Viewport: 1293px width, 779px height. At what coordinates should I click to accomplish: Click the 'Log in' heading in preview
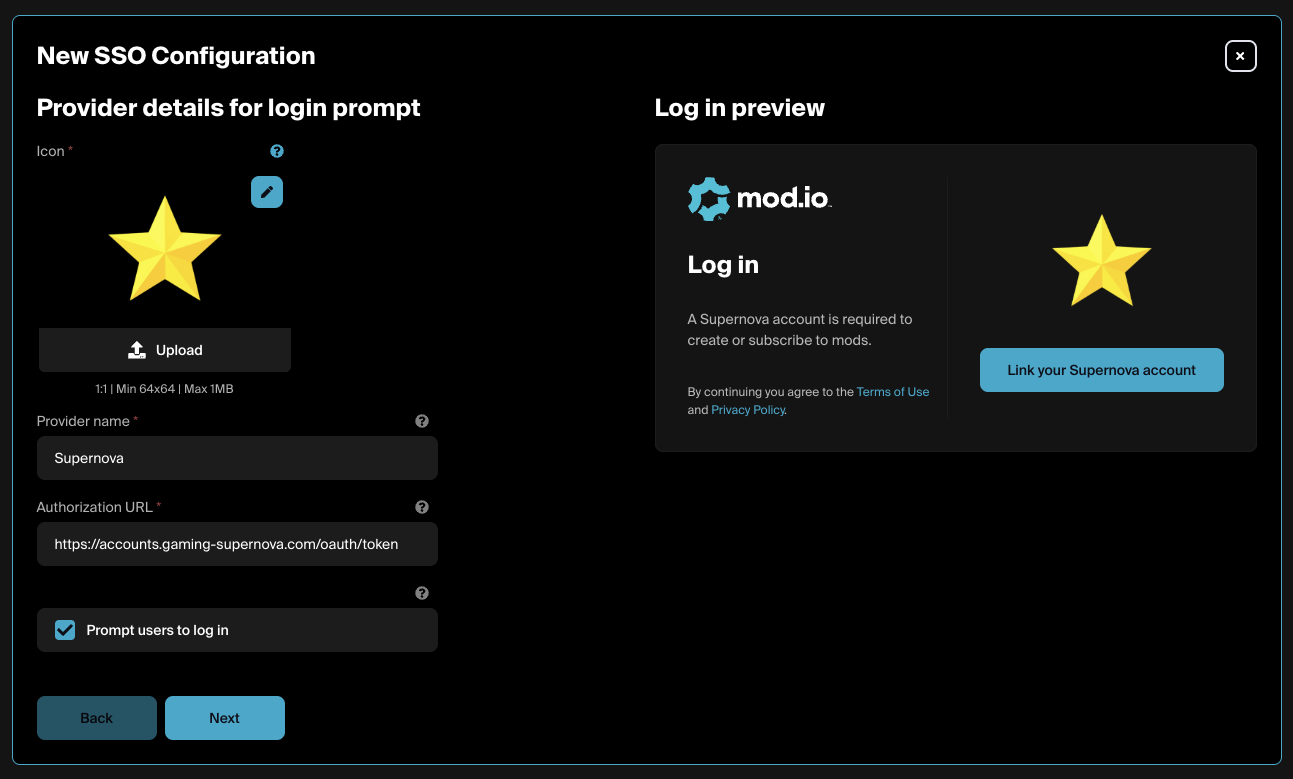(723, 265)
